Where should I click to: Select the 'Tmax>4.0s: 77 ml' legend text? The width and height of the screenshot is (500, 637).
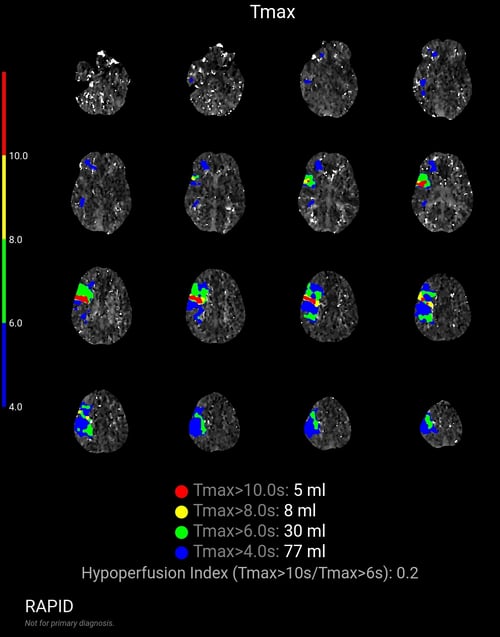point(259,552)
